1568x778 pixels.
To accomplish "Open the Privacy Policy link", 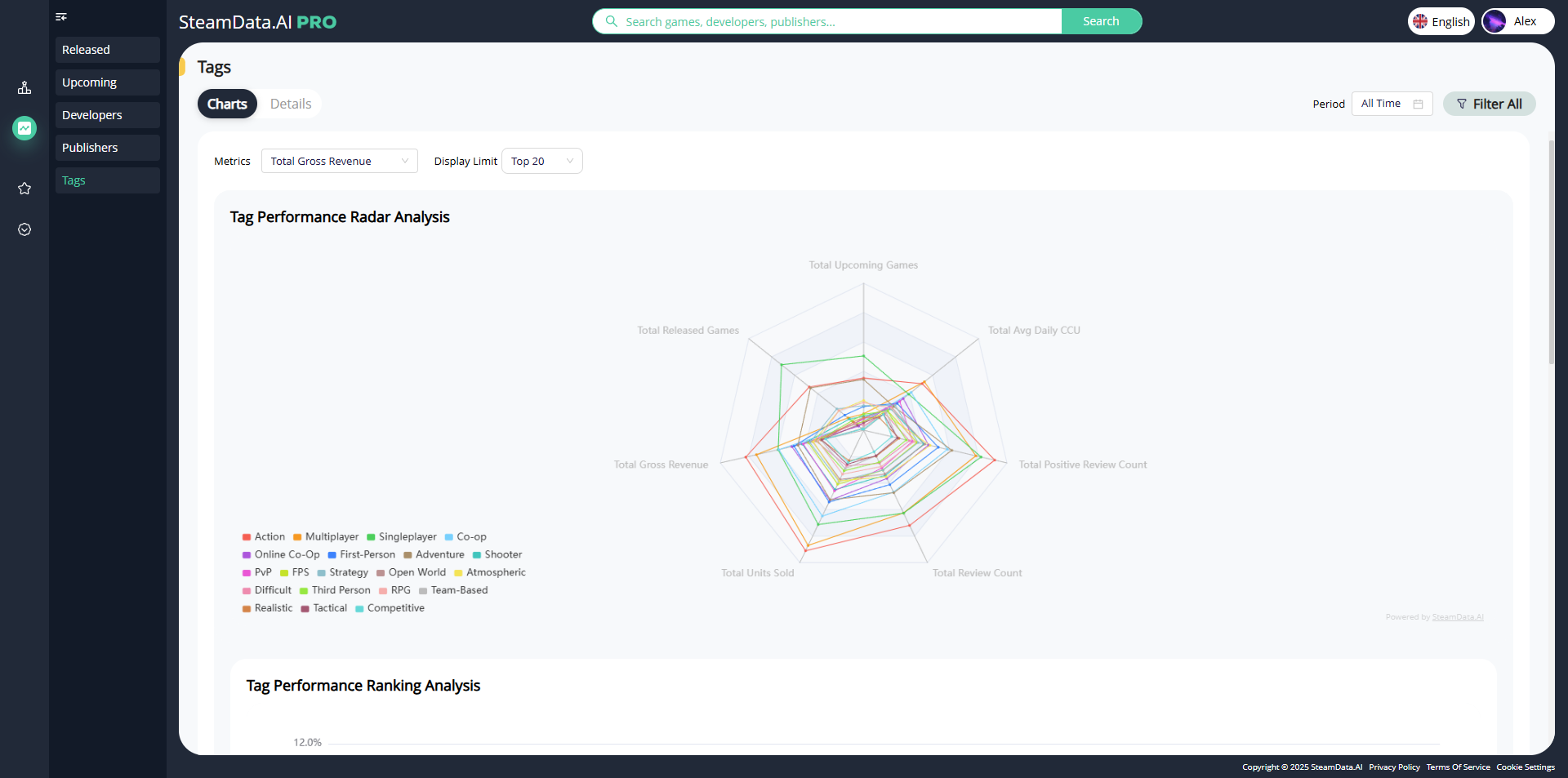I will tap(1394, 767).
